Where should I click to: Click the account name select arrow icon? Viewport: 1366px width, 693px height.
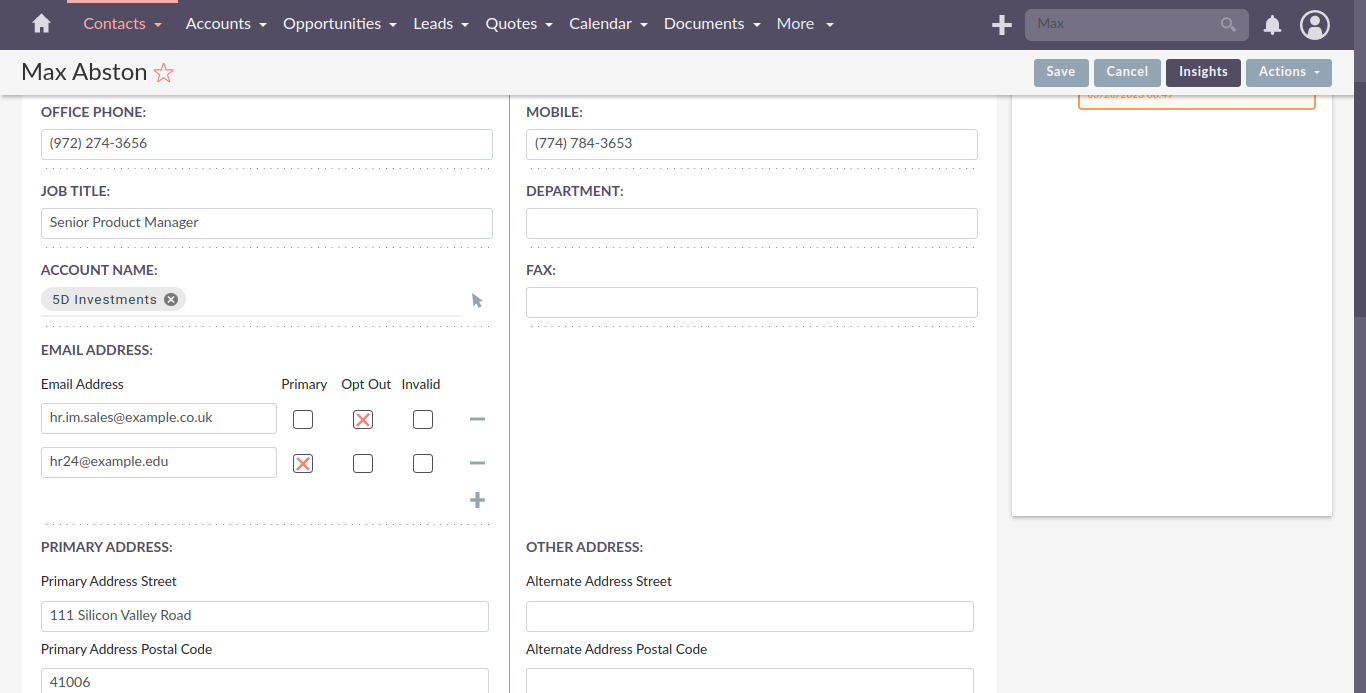point(477,300)
